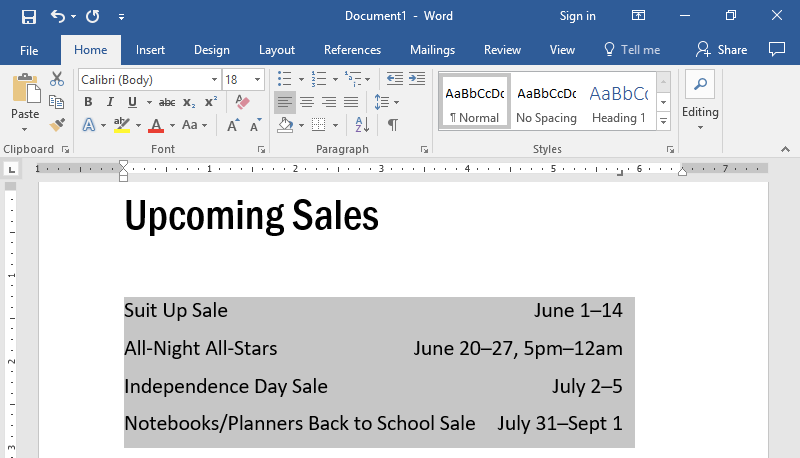Screen dimensions: 800x458
Task: Toggle show paragraph marks (pilcrow)
Action: coord(393,124)
